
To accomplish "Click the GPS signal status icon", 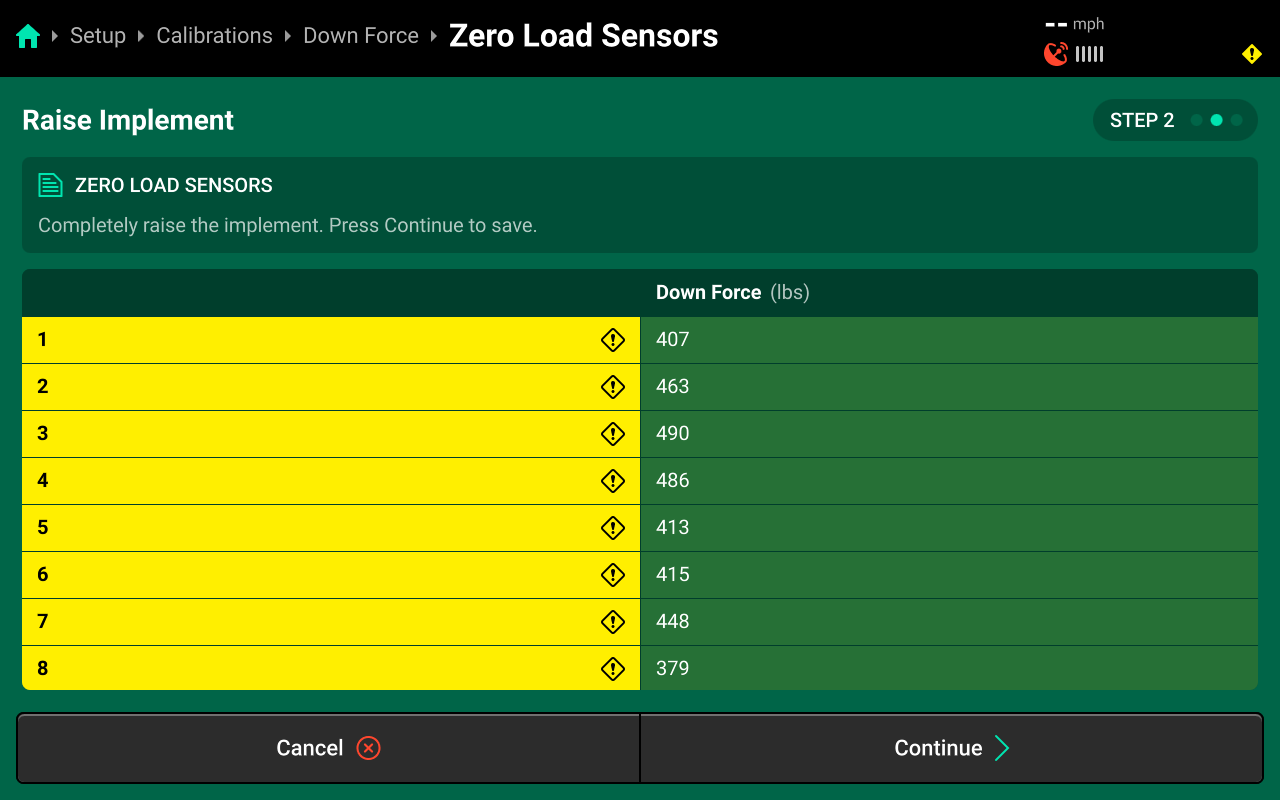I will tap(1056, 54).
